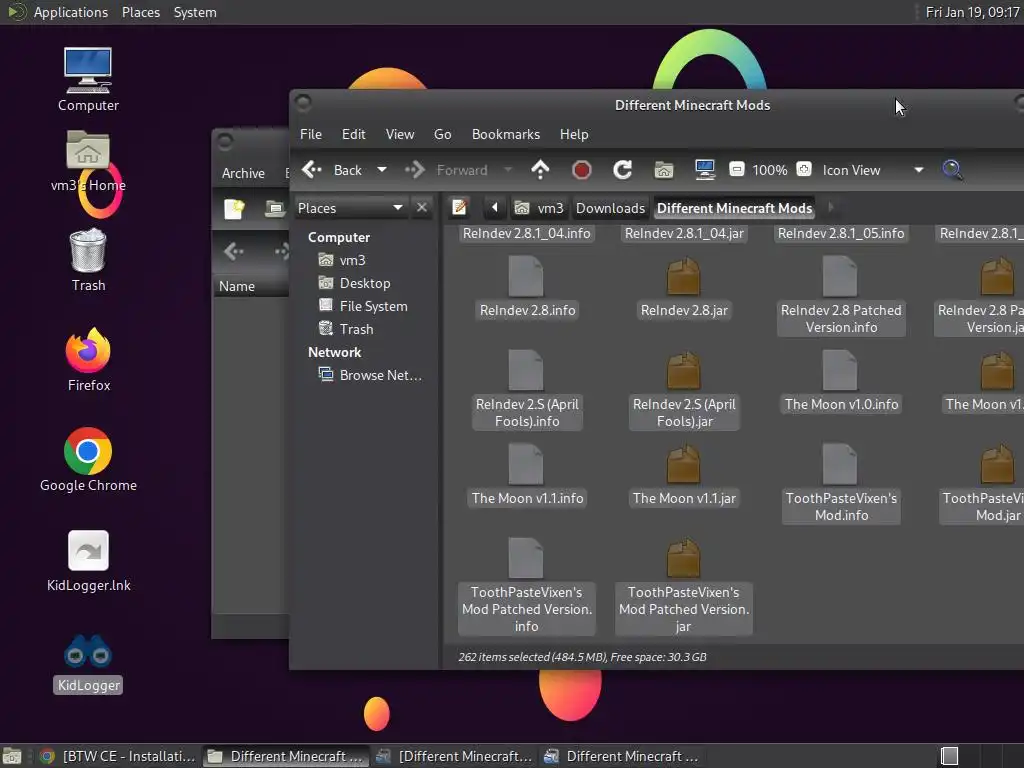This screenshot has width=1024, height=768.
Task: Open the Go menu
Action: point(442,135)
